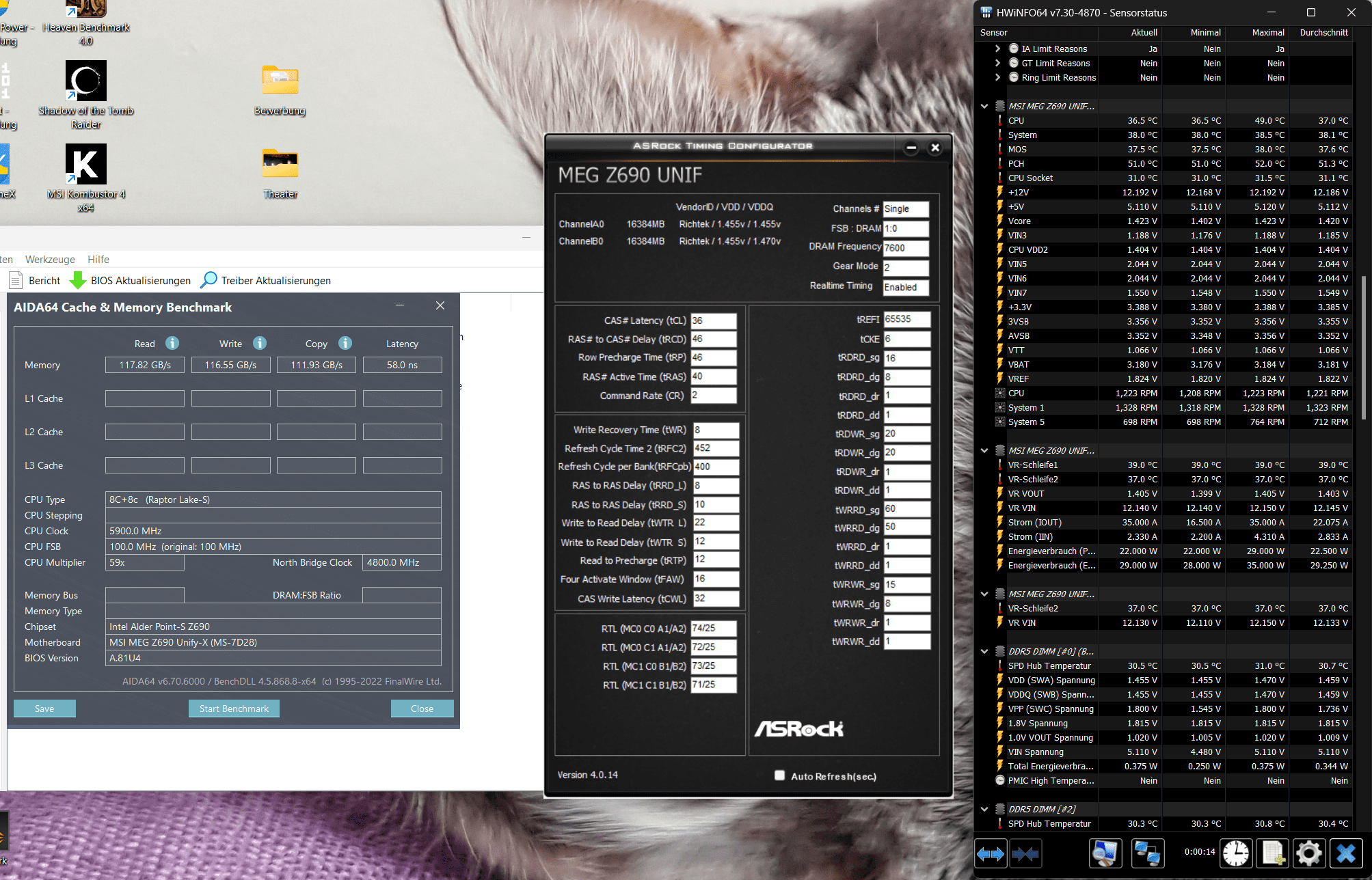Click Save in AIDA64 benchmark window
Image resolution: width=1372 pixels, height=880 pixels.
[x=44, y=709]
